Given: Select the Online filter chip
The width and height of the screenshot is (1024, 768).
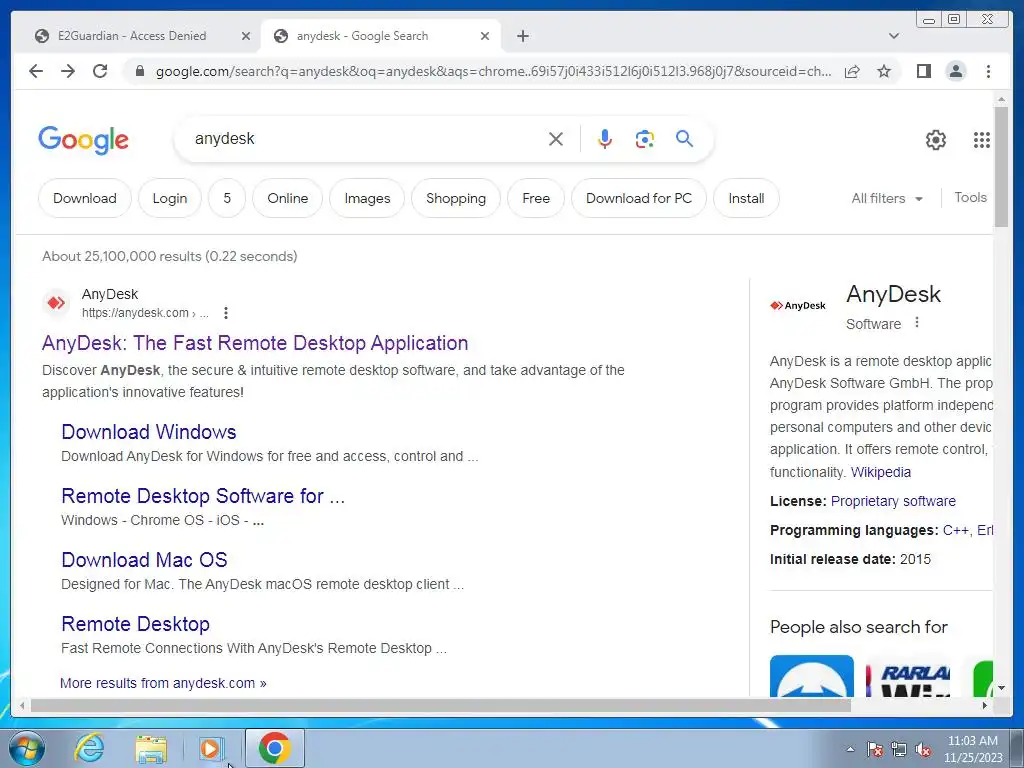Looking at the screenshot, I should coord(287,198).
